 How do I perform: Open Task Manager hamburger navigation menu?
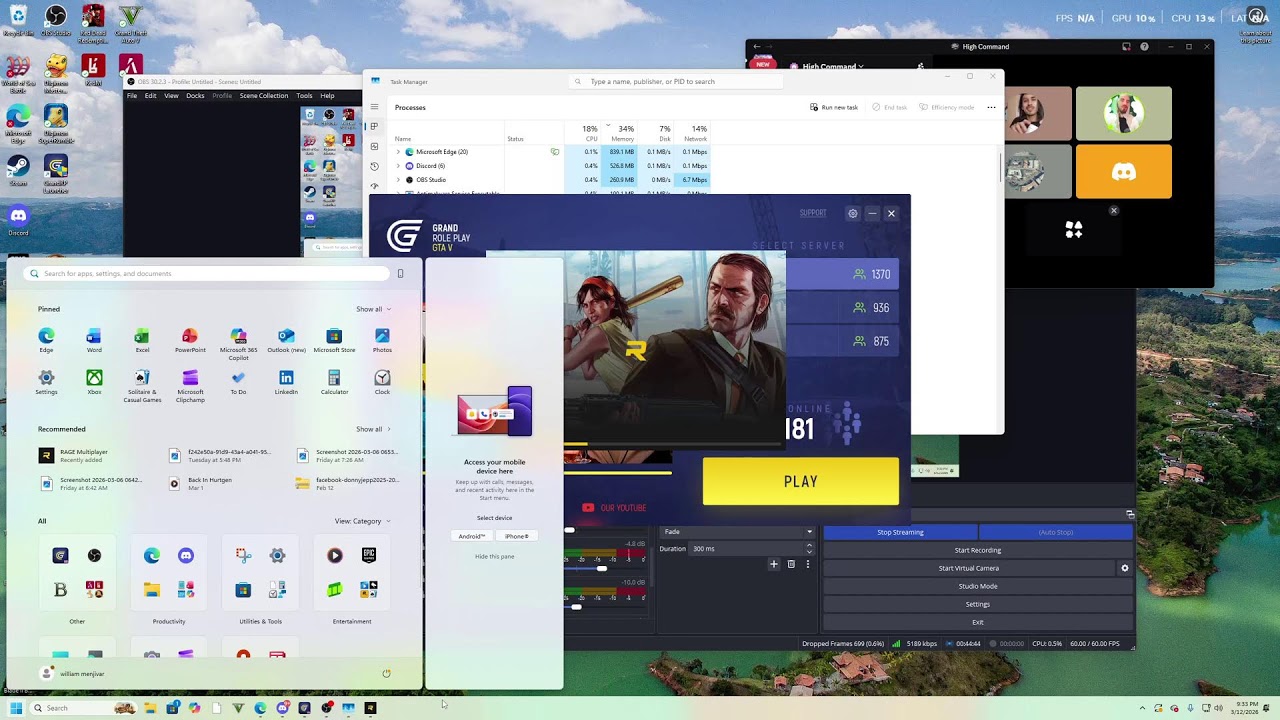pos(374,107)
